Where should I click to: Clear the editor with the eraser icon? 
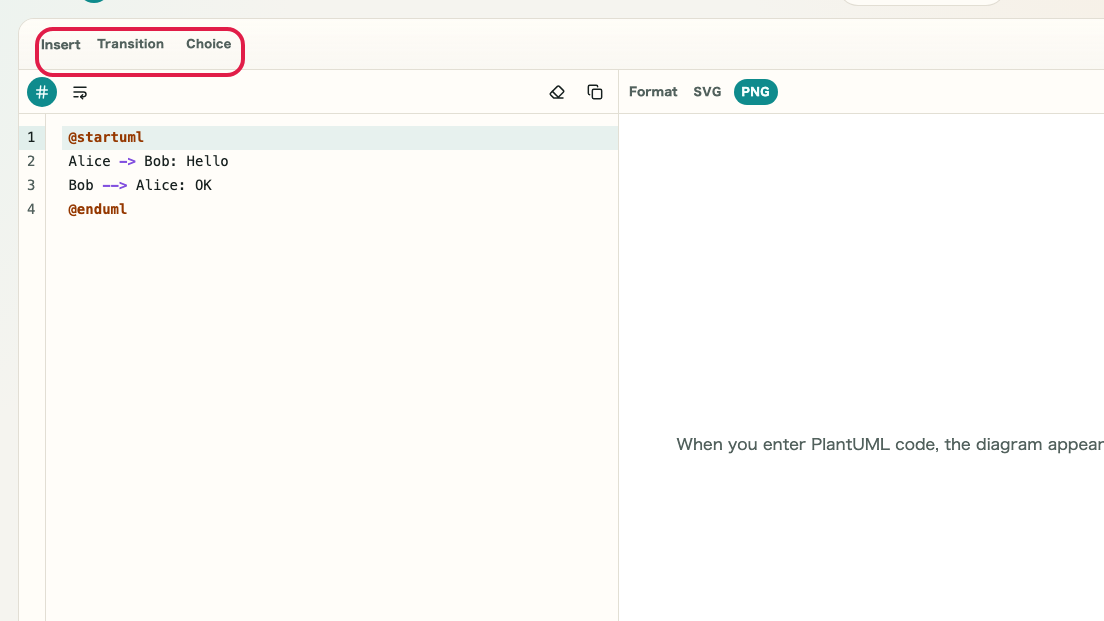[x=557, y=92]
